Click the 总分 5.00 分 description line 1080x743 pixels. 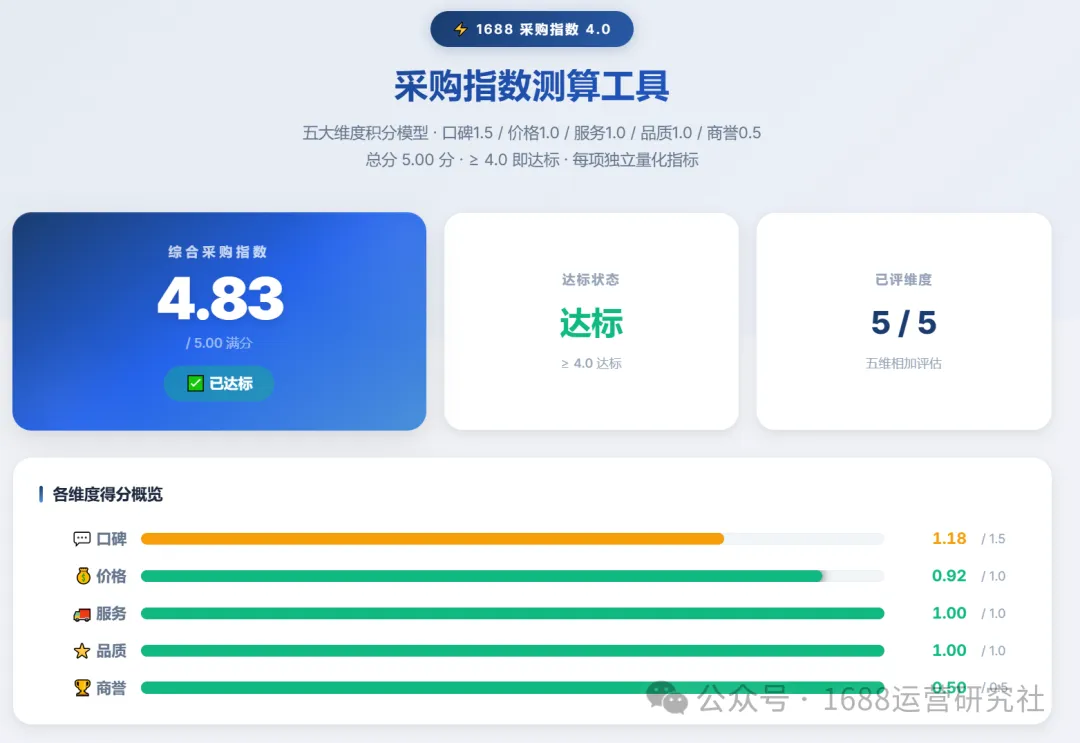(x=532, y=160)
